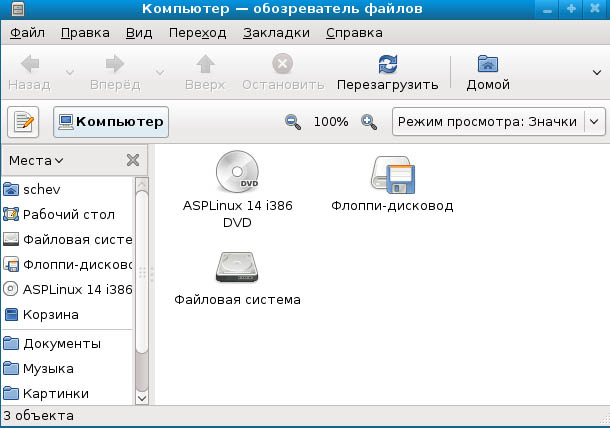Open Картинки folder in the sidebar
Viewport: 610px width, 428px height.
(x=67, y=393)
